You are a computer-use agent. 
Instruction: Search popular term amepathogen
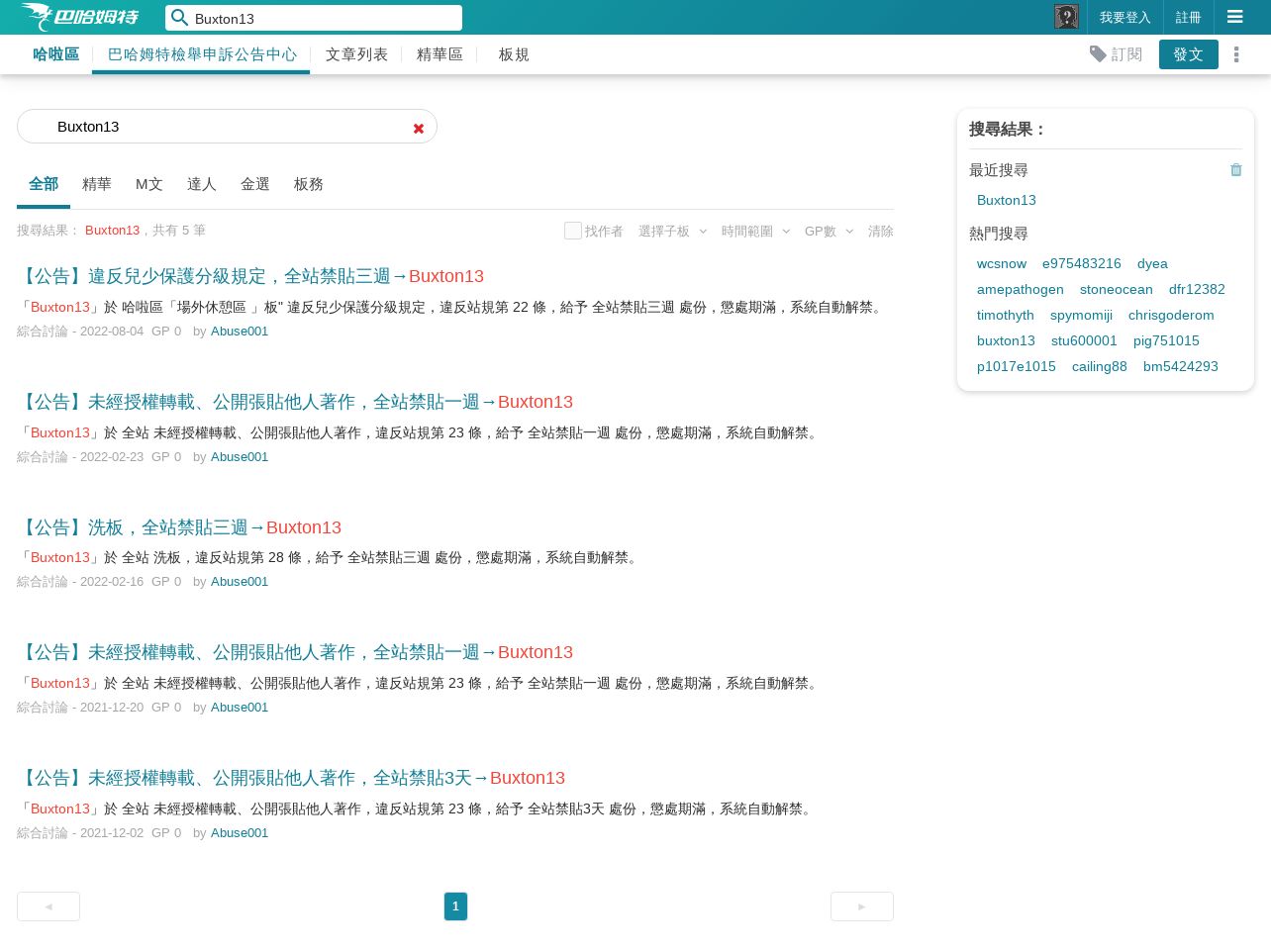pyautogui.click(x=1021, y=289)
